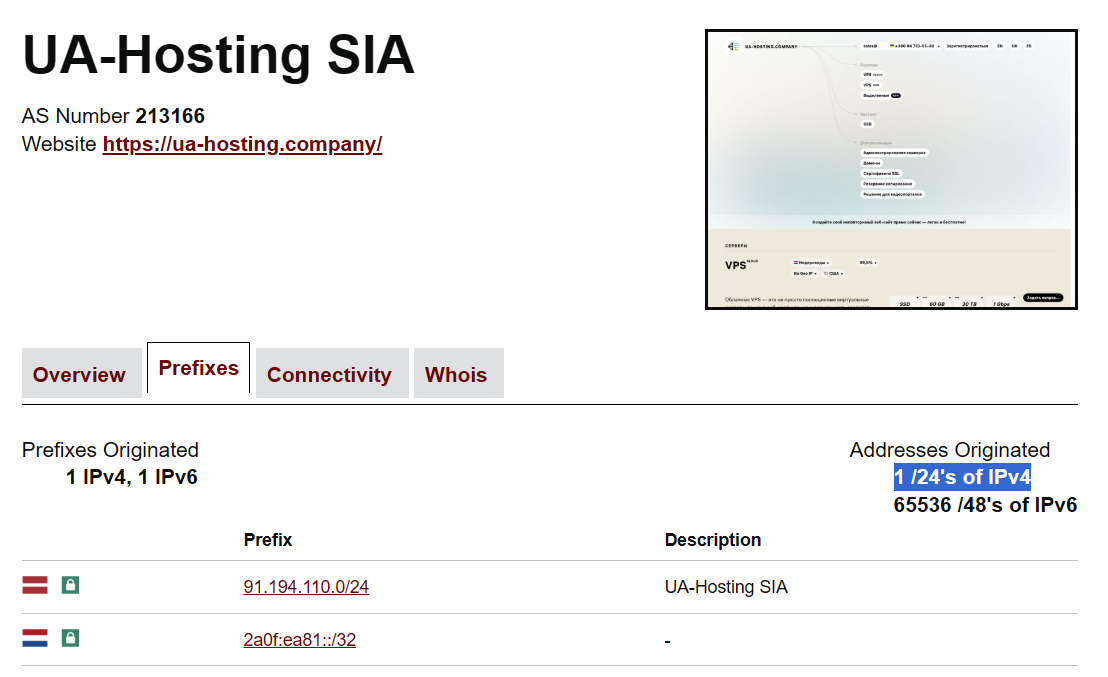Click the green lock icon in the 91.194.110.0/24 row
Image resolution: width=1108 pixels, height=677 pixels.
pos(70,585)
